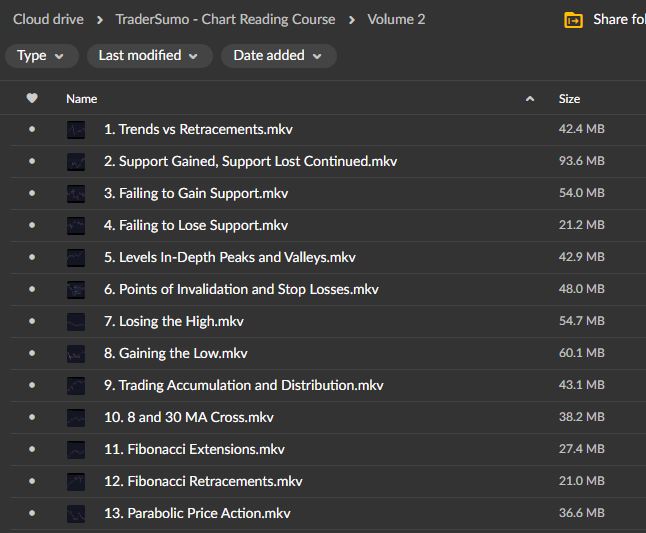
Task: Toggle favorite dot for Fibonacci Extensions
Action: point(32,449)
